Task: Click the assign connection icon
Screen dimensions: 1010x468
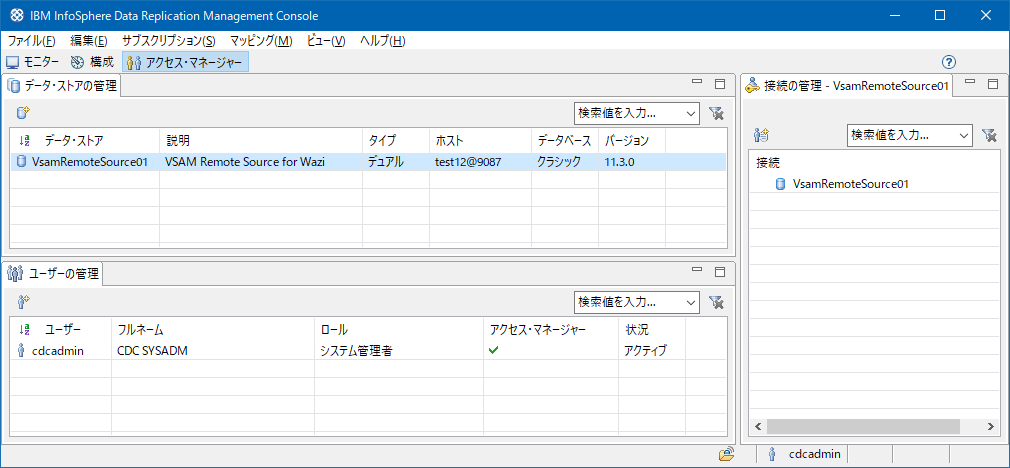Action: click(762, 135)
